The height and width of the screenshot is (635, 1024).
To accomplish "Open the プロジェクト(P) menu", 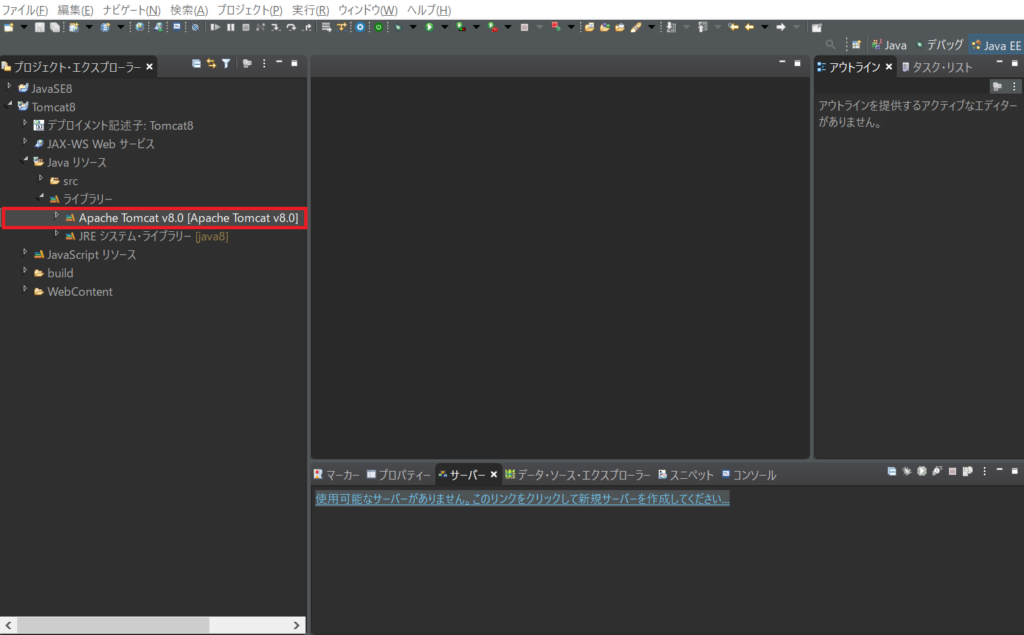I will coord(250,9).
